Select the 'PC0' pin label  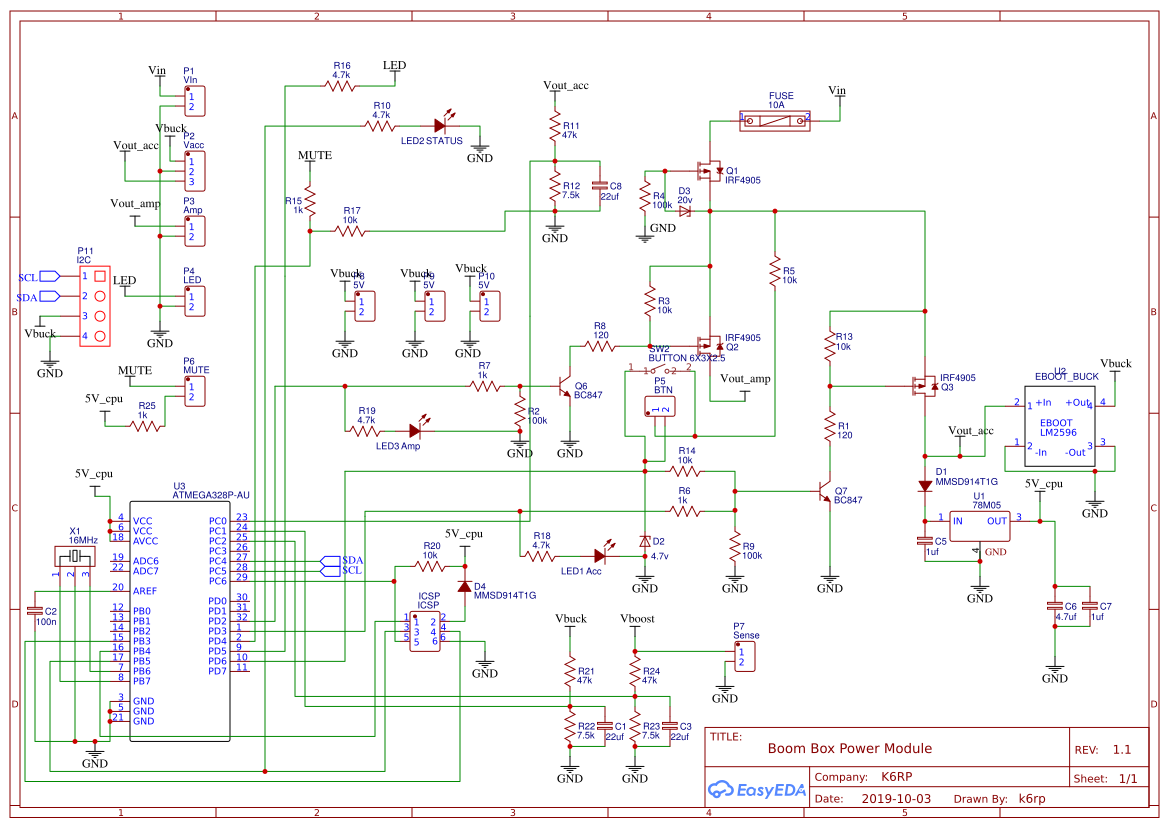pos(217,521)
